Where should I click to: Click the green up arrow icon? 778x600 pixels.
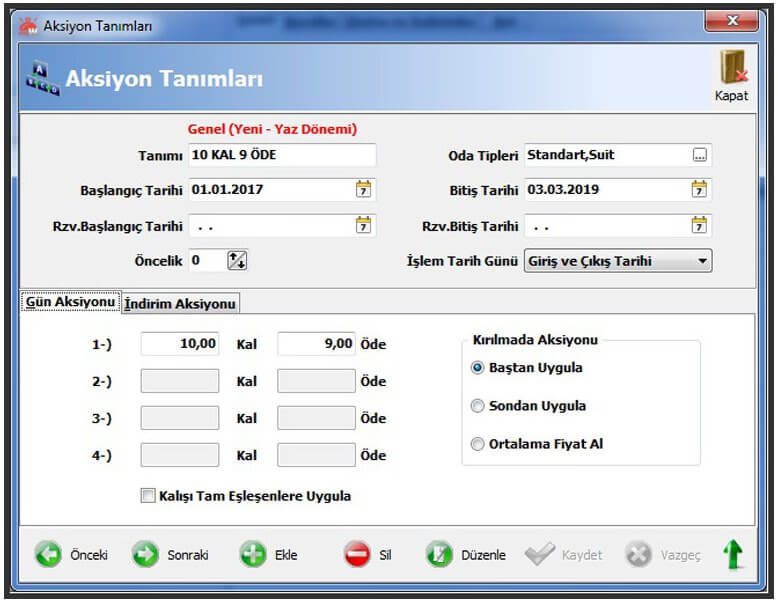click(733, 554)
